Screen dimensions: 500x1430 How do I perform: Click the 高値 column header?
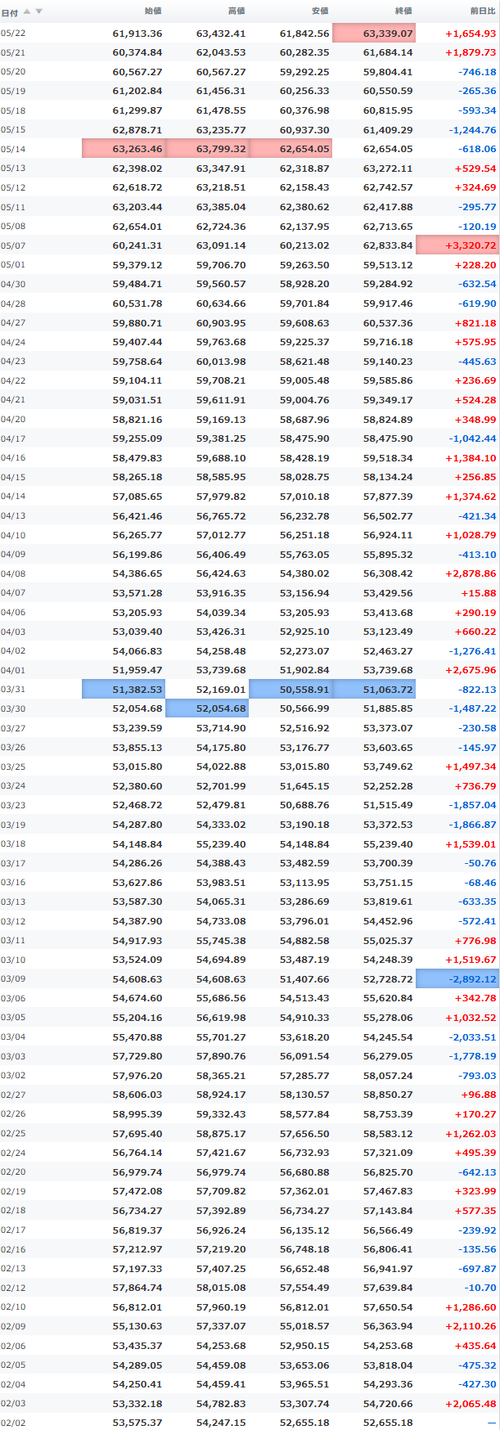236,12
